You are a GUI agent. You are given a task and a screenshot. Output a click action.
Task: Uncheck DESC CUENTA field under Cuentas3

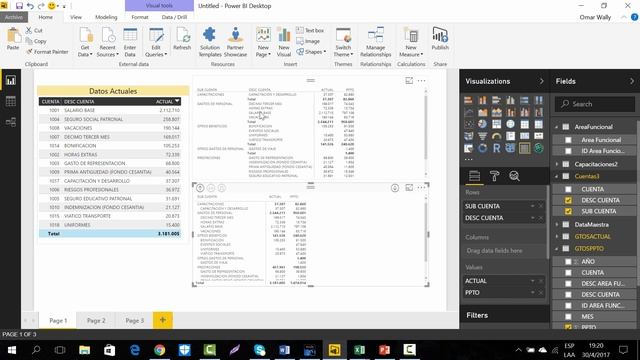pyautogui.click(x=568, y=200)
